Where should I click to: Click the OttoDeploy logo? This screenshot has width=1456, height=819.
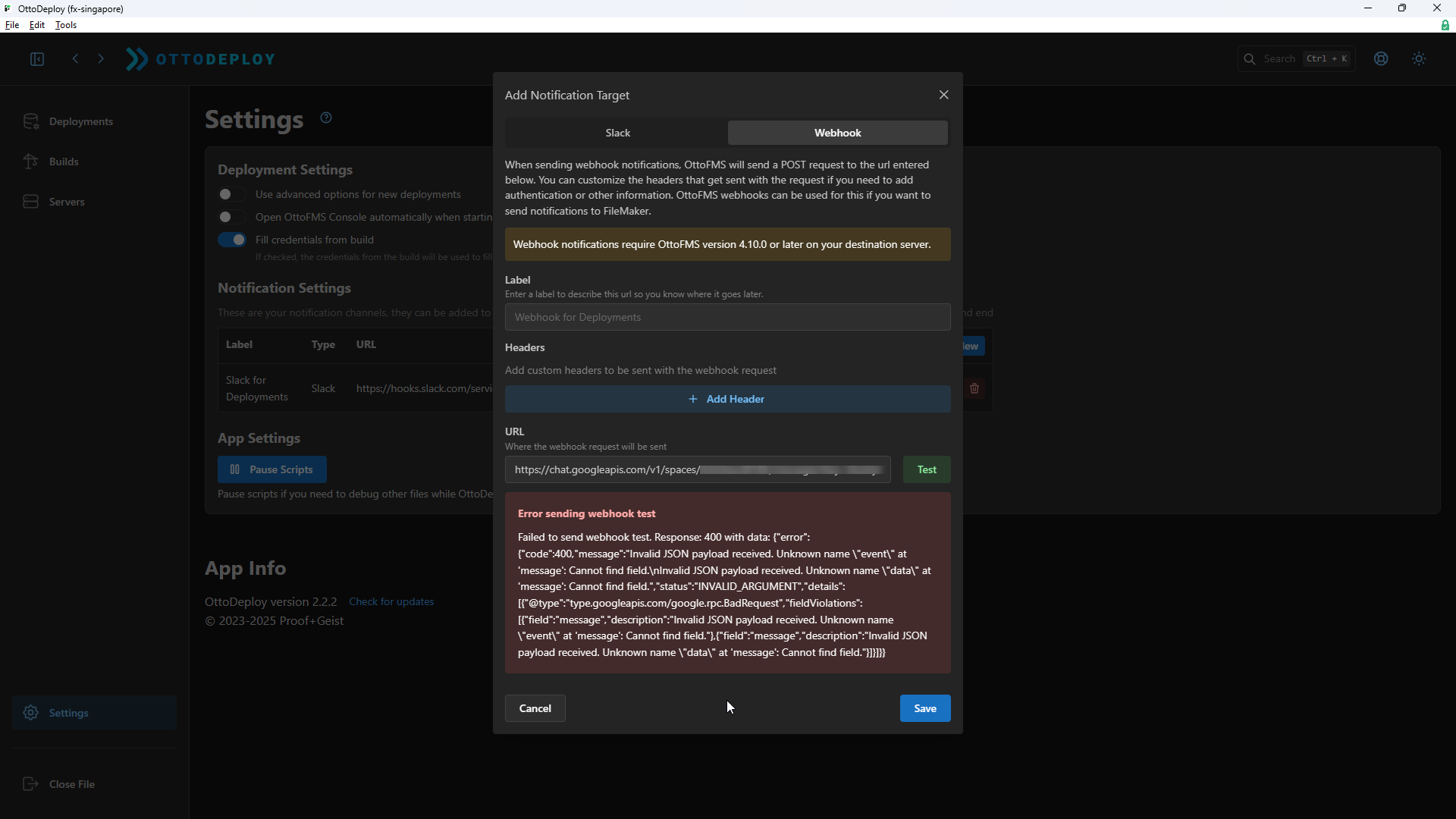200,59
